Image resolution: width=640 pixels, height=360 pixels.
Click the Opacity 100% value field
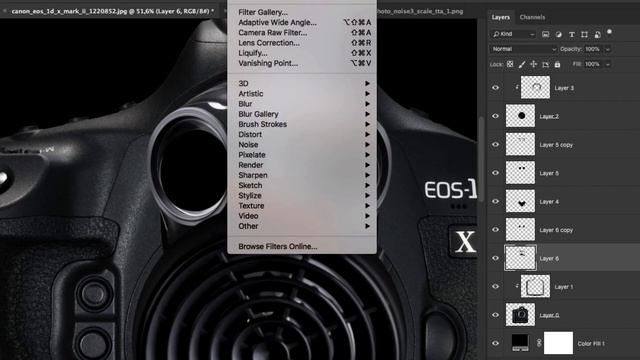coord(593,49)
